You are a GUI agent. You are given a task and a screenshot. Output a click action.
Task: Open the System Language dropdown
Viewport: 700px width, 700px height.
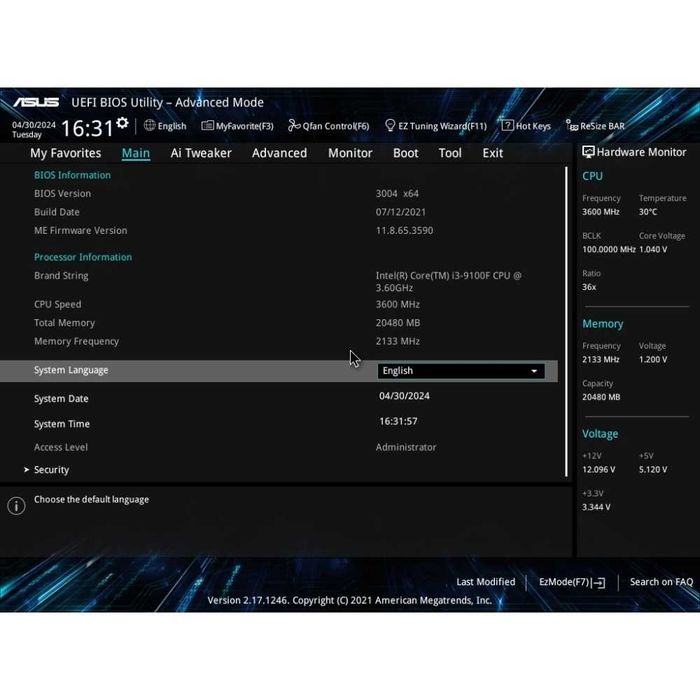pyautogui.click(x=461, y=371)
